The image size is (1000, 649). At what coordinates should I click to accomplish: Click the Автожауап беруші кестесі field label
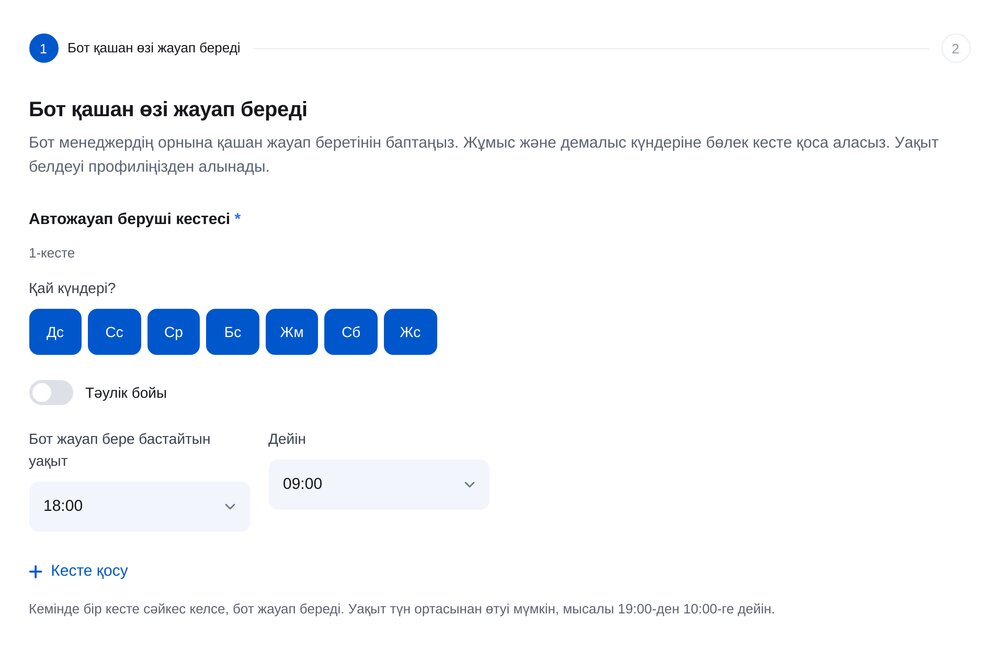coord(129,219)
